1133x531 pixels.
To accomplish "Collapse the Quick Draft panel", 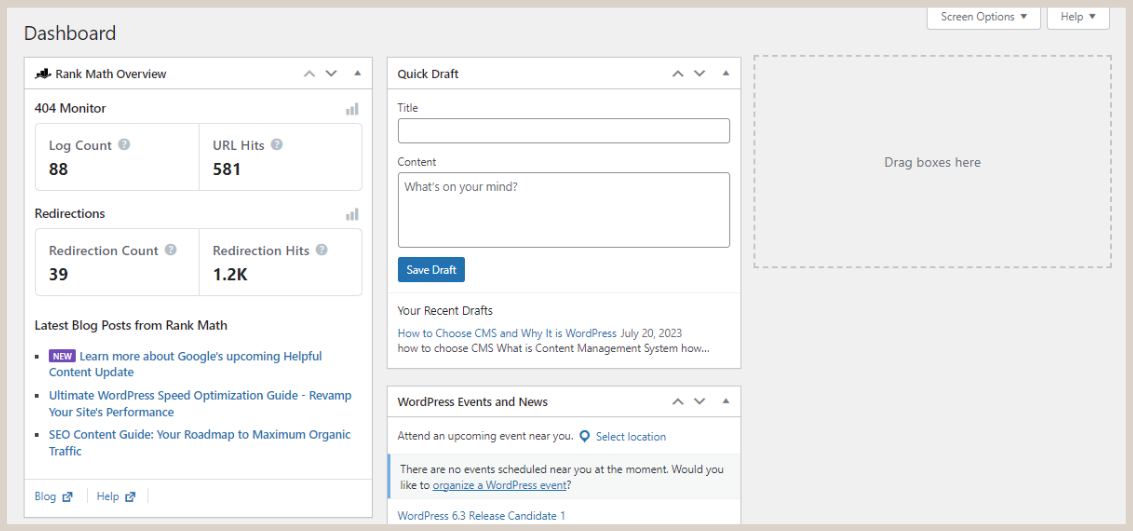I will (725, 74).
